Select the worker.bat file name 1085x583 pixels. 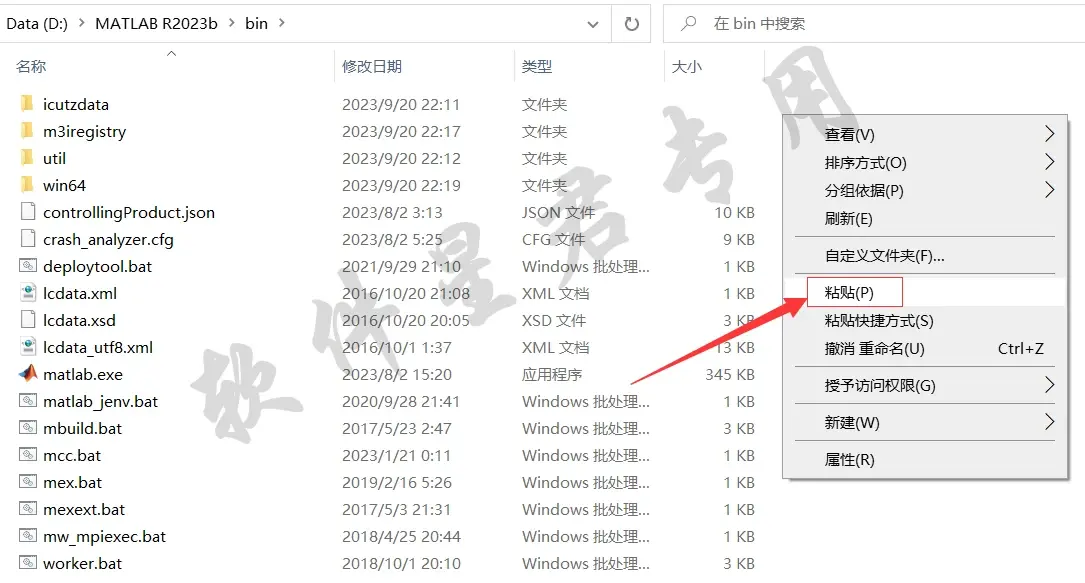[82, 564]
